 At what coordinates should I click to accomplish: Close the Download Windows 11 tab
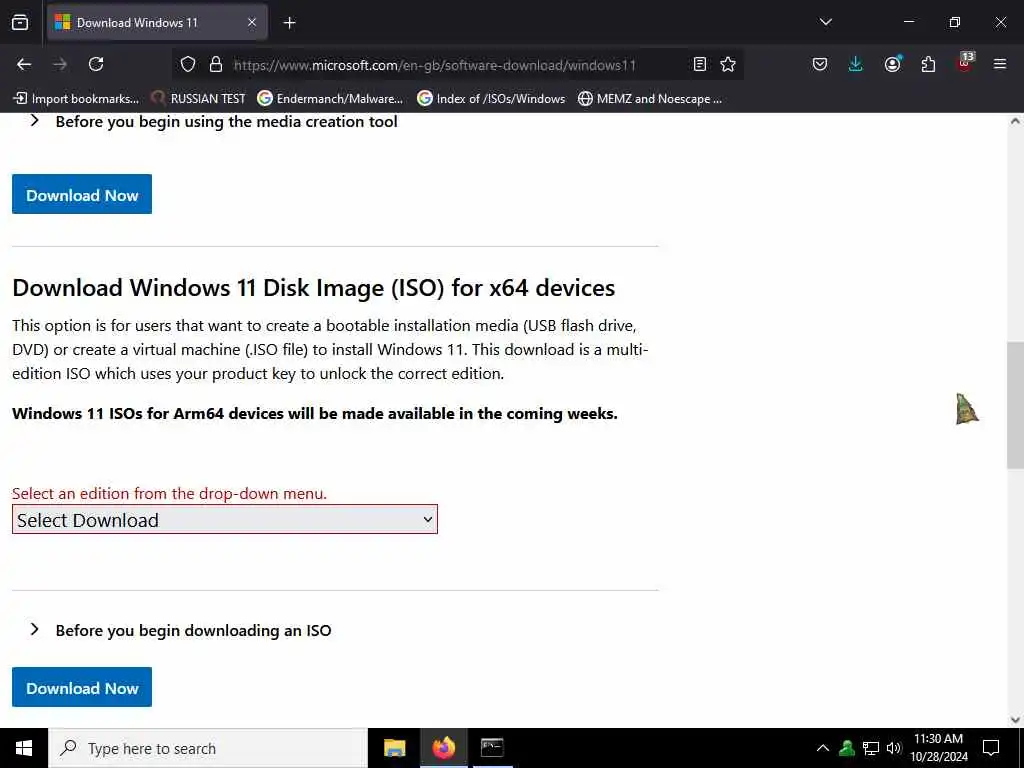coord(252,22)
